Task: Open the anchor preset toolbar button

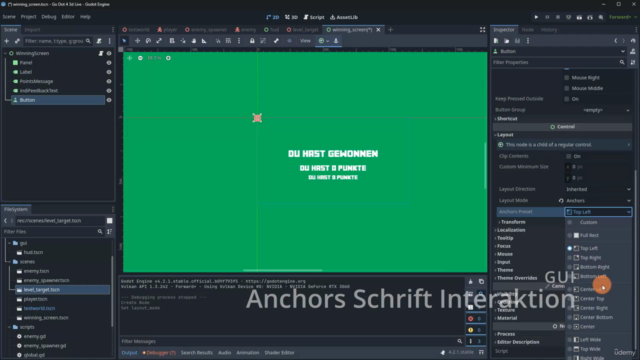Action: [323, 41]
